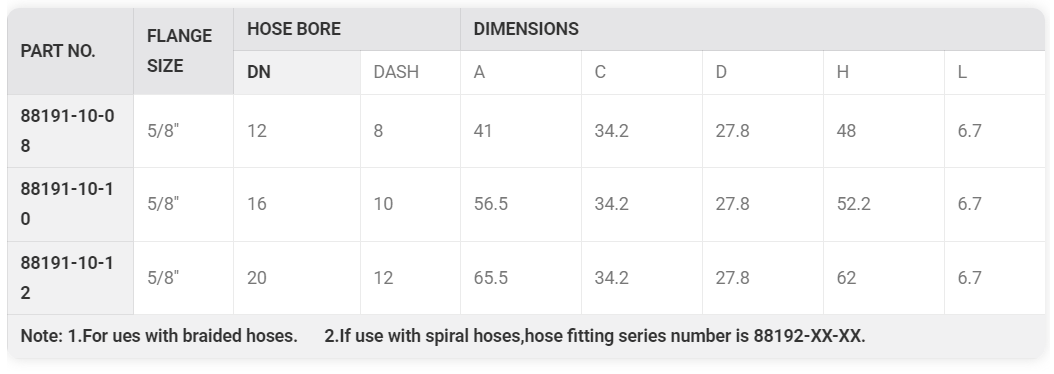The height and width of the screenshot is (374, 1054).
Task: Click part number 88191-10-12
Action: (67, 278)
